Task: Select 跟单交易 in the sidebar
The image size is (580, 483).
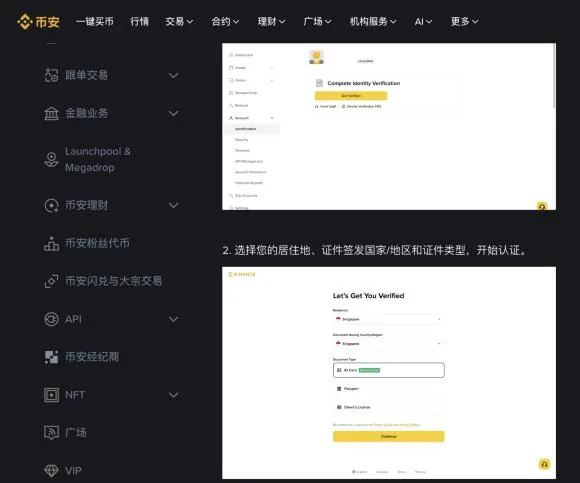Action: point(87,75)
